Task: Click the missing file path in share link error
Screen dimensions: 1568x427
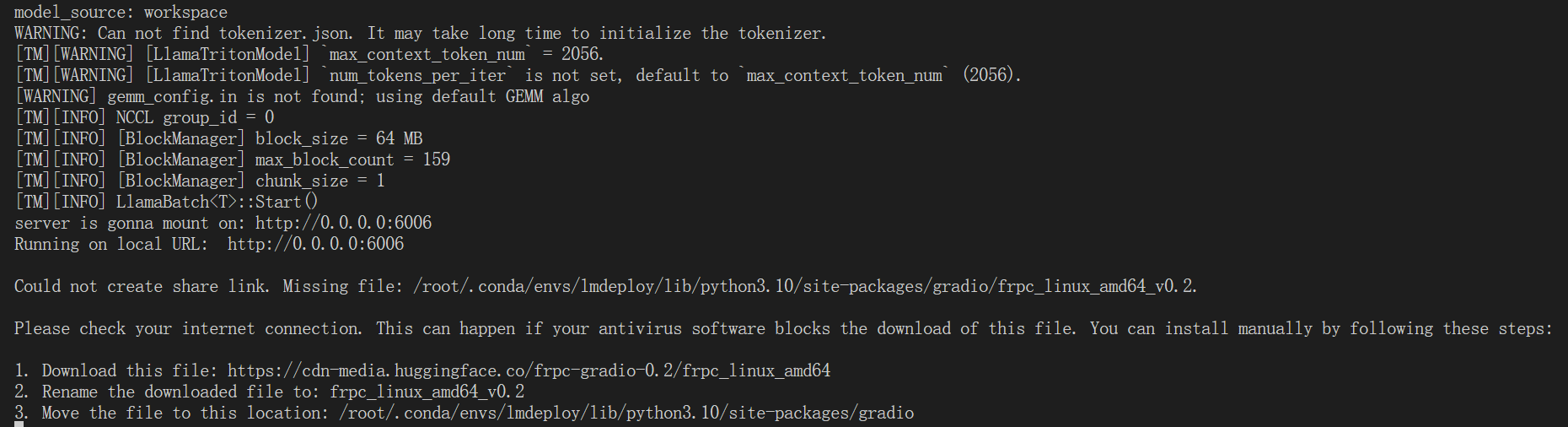Action: pyautogui.click(x=804, y=286)
